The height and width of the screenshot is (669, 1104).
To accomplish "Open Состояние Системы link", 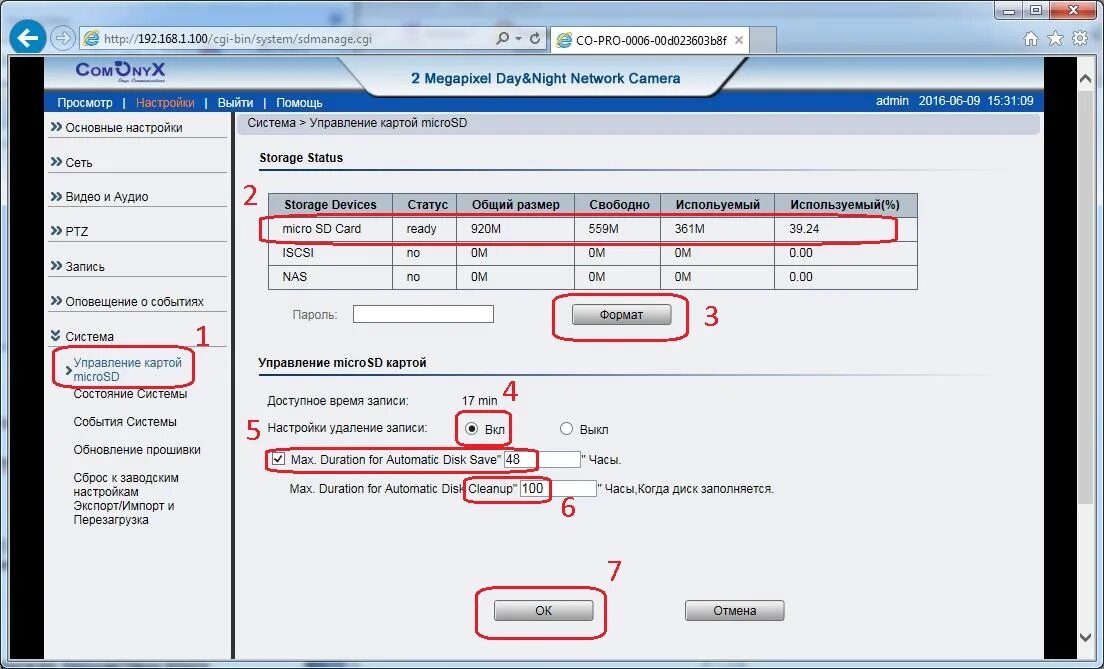I will tap(130, 394).
